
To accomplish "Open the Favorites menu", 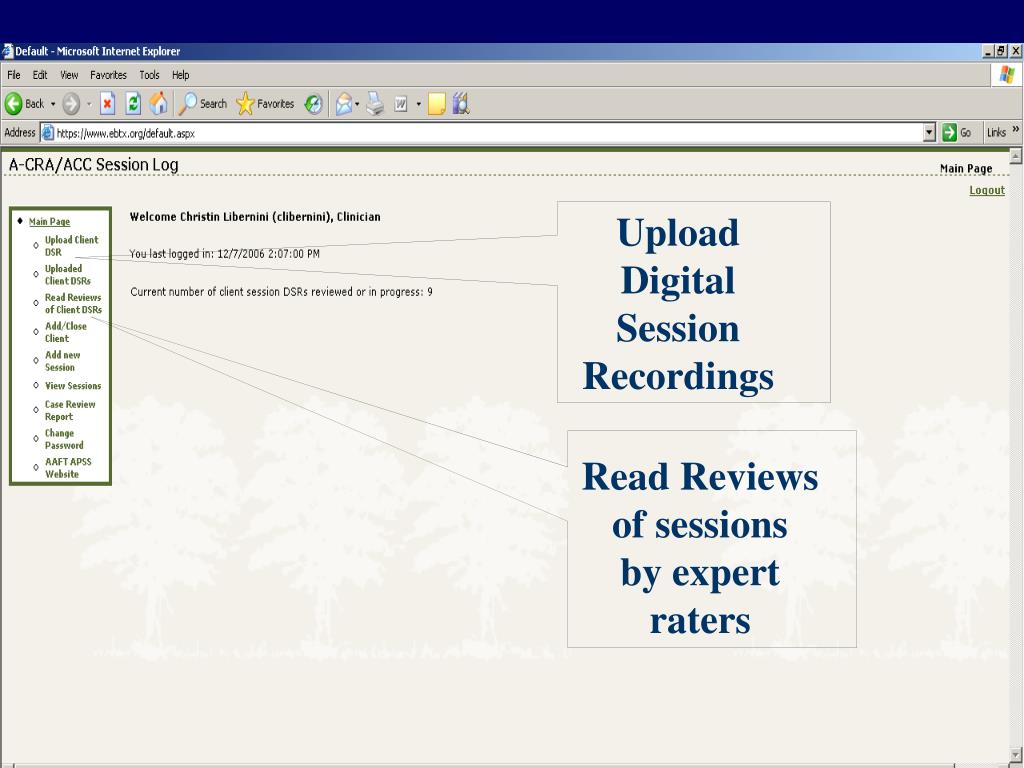I will (x=108, y=75).
